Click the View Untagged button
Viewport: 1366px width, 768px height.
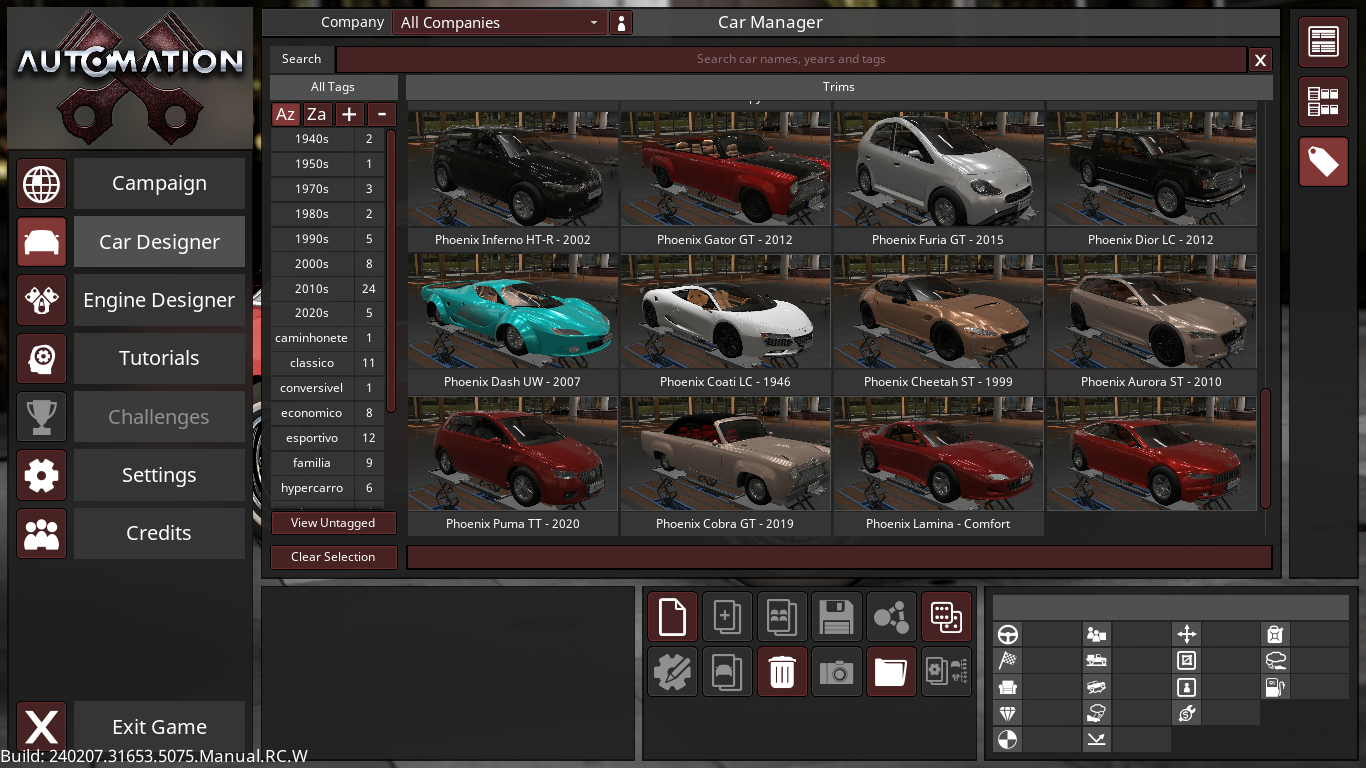click(x=333, y=523)
